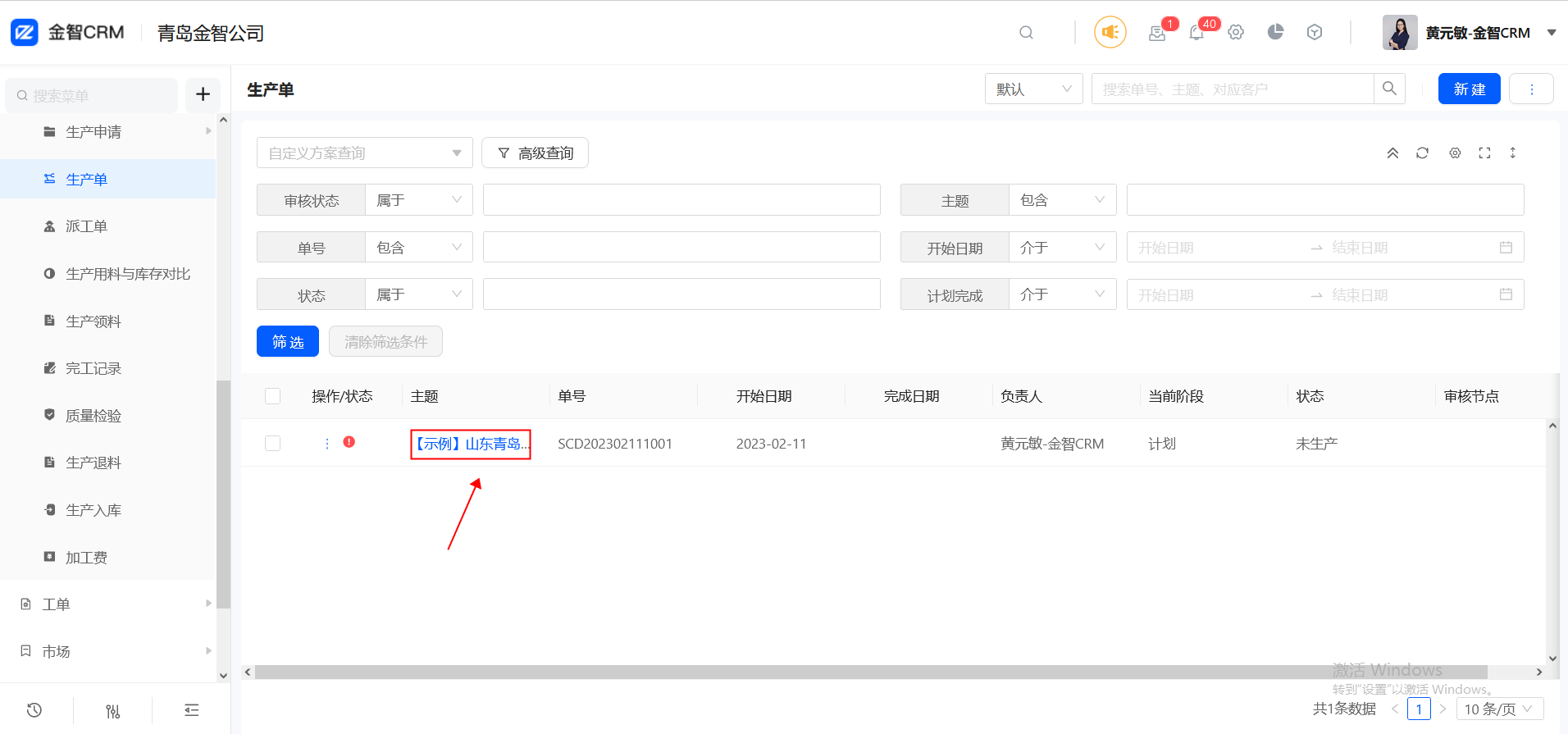The image size is (1568, 734).
Task: Open the 质量检验 menu item
Action: [x=108, y=416]
